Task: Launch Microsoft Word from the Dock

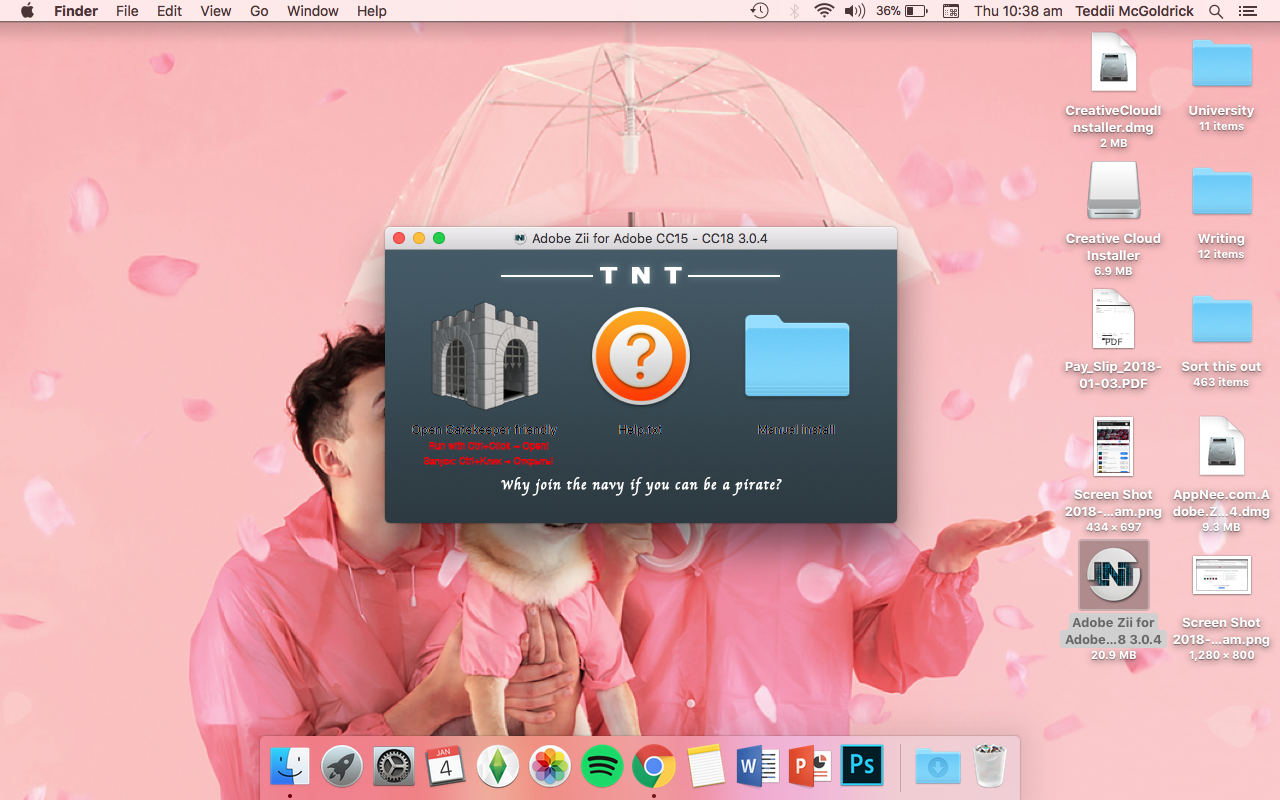Action: [x=757, y=767]
